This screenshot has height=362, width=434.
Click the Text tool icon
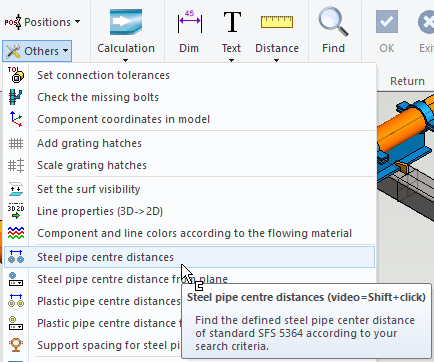232,22
